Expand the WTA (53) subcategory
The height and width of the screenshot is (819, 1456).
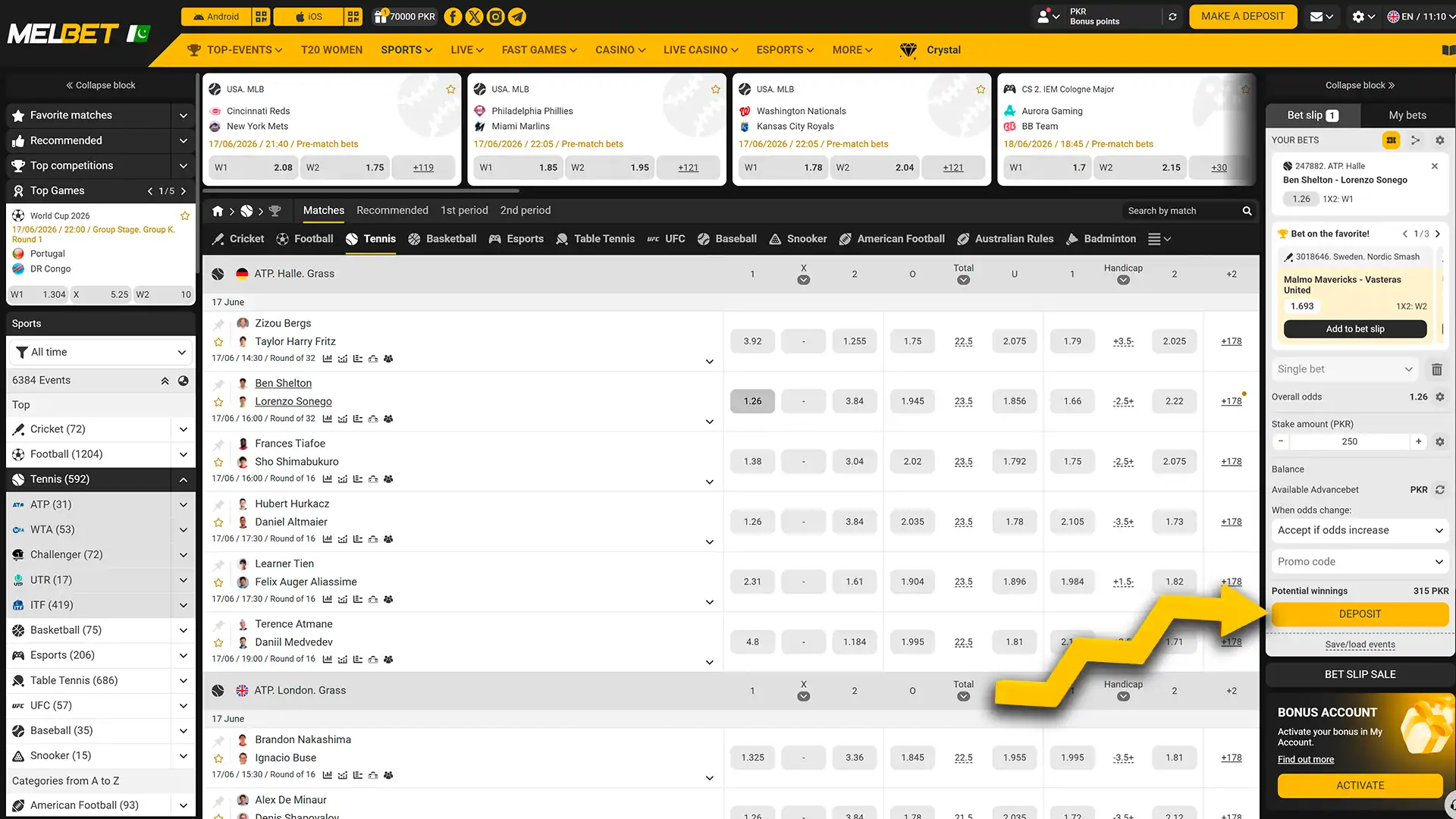(x=183, y=529)
